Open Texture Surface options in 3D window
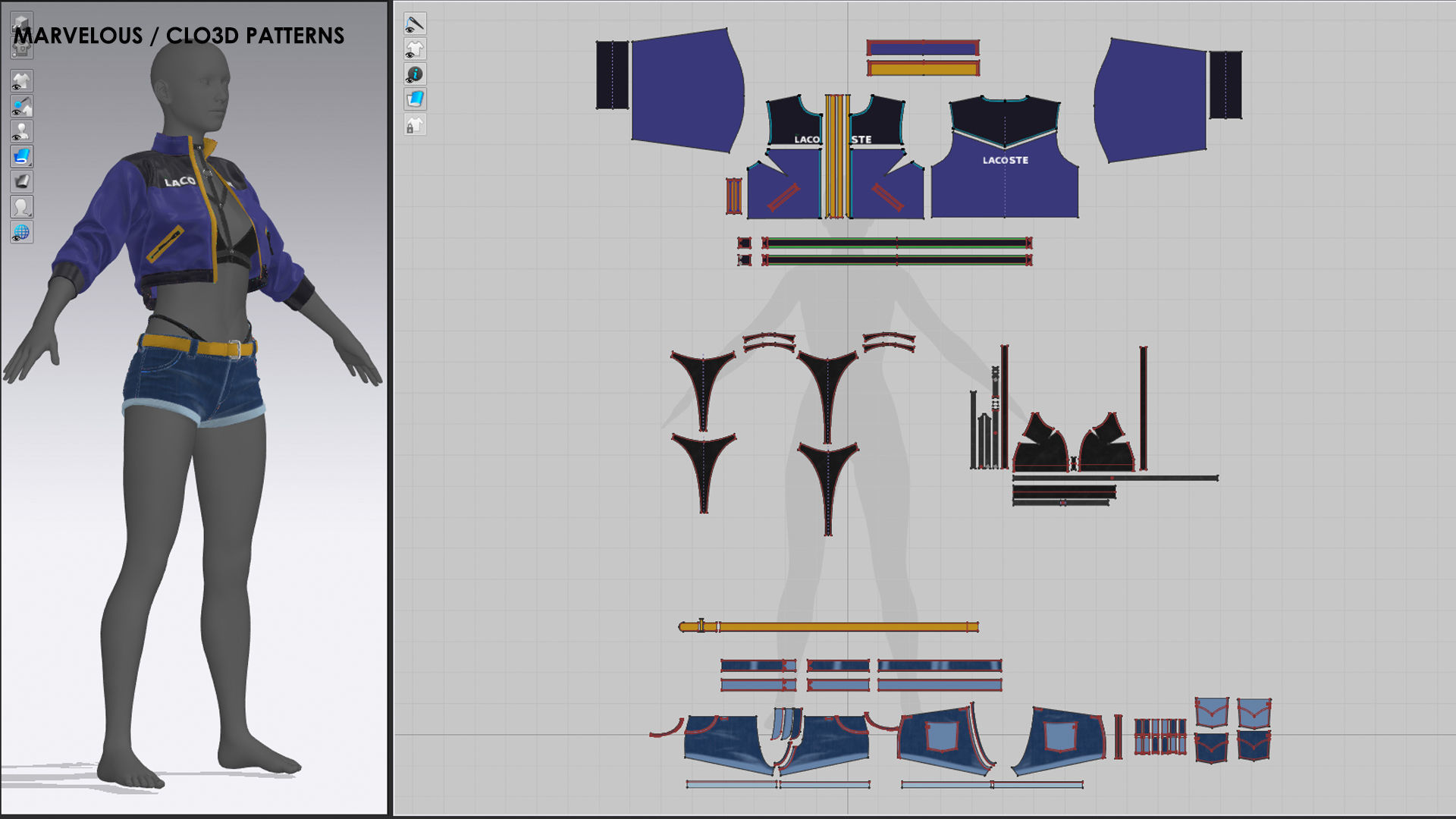This screenshot has width=1456, height=819. 21,156
